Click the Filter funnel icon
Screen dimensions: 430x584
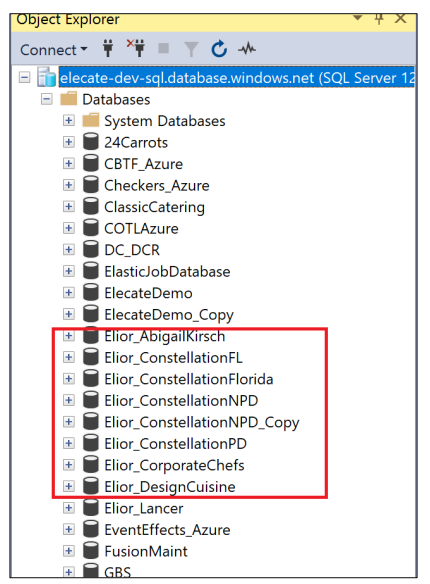[191, 49]
